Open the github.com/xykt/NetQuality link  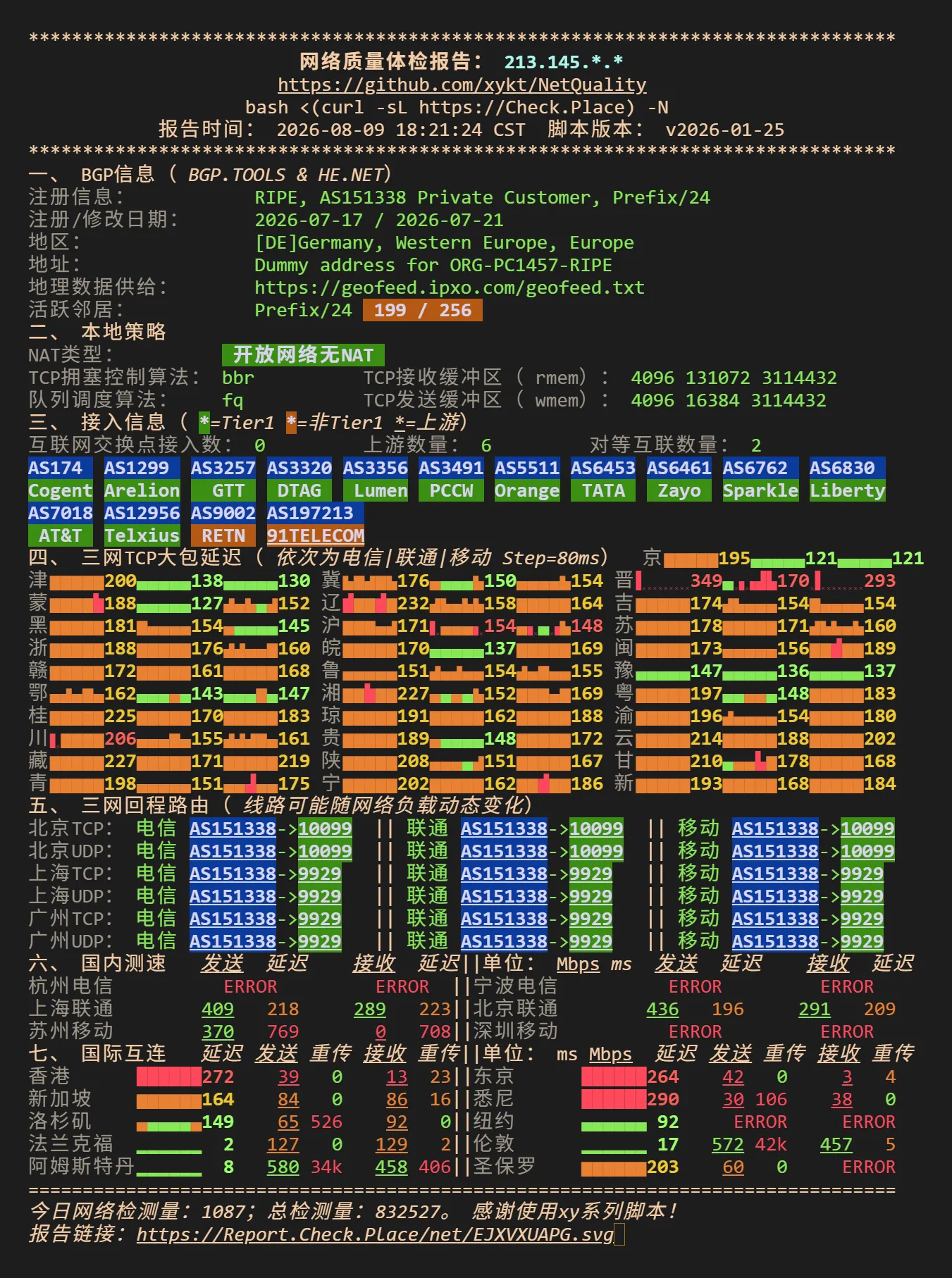(x=462, y=85)
